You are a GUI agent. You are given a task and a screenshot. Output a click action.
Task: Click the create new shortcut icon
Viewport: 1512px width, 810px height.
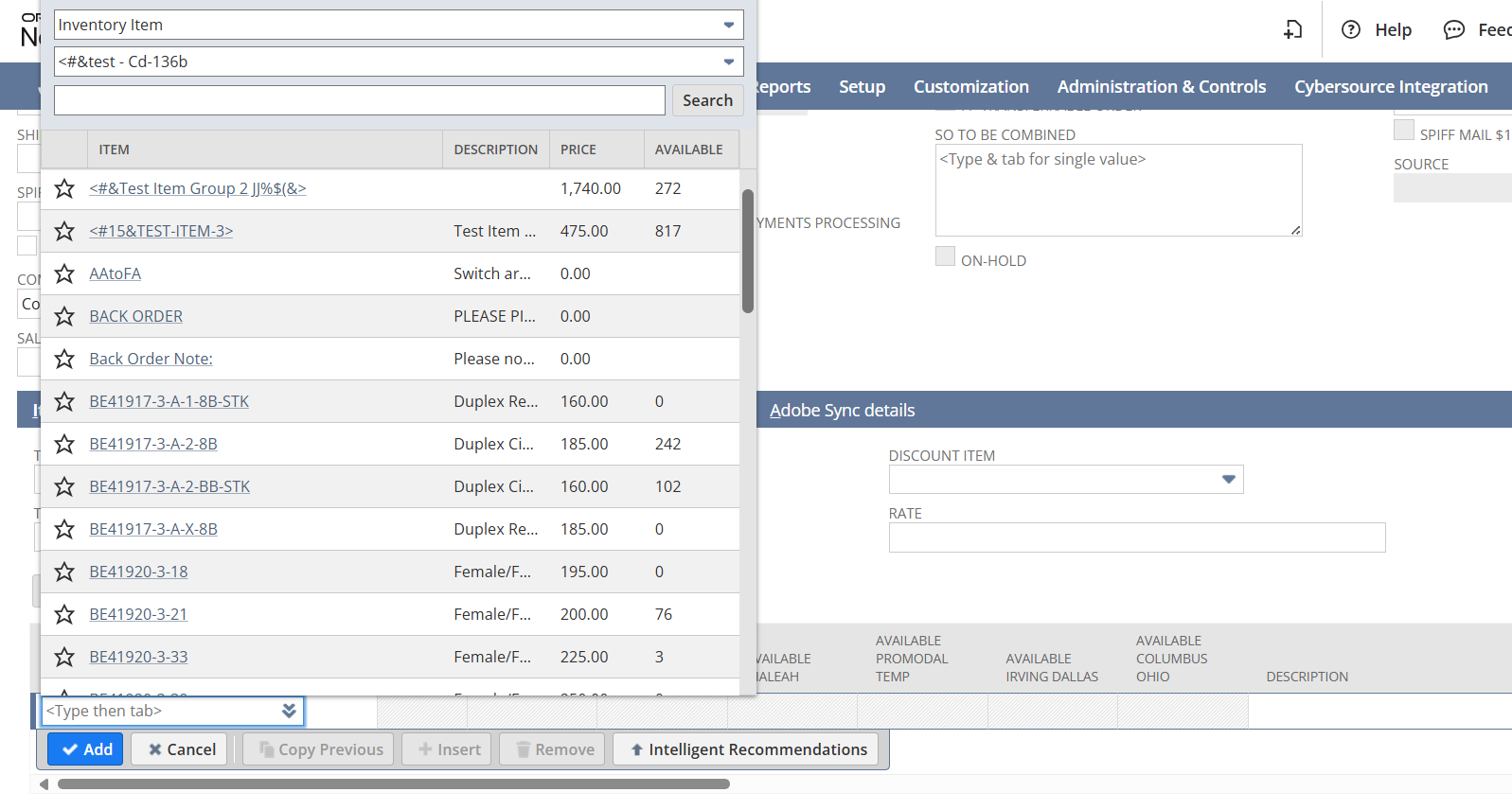pyautogui.click(x=1293, y=30)
